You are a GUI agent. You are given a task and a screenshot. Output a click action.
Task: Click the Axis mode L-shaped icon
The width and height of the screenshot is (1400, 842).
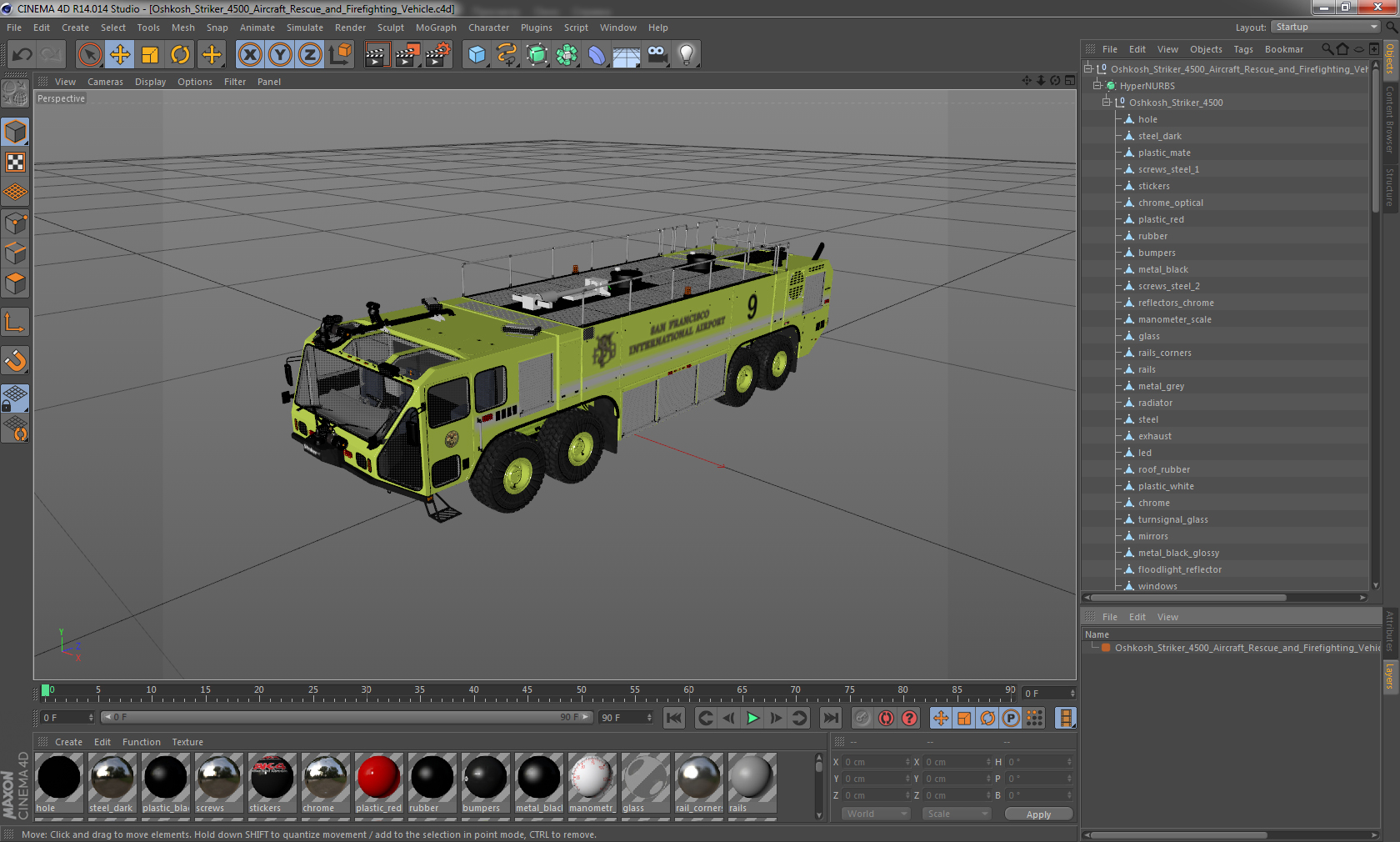15,322
